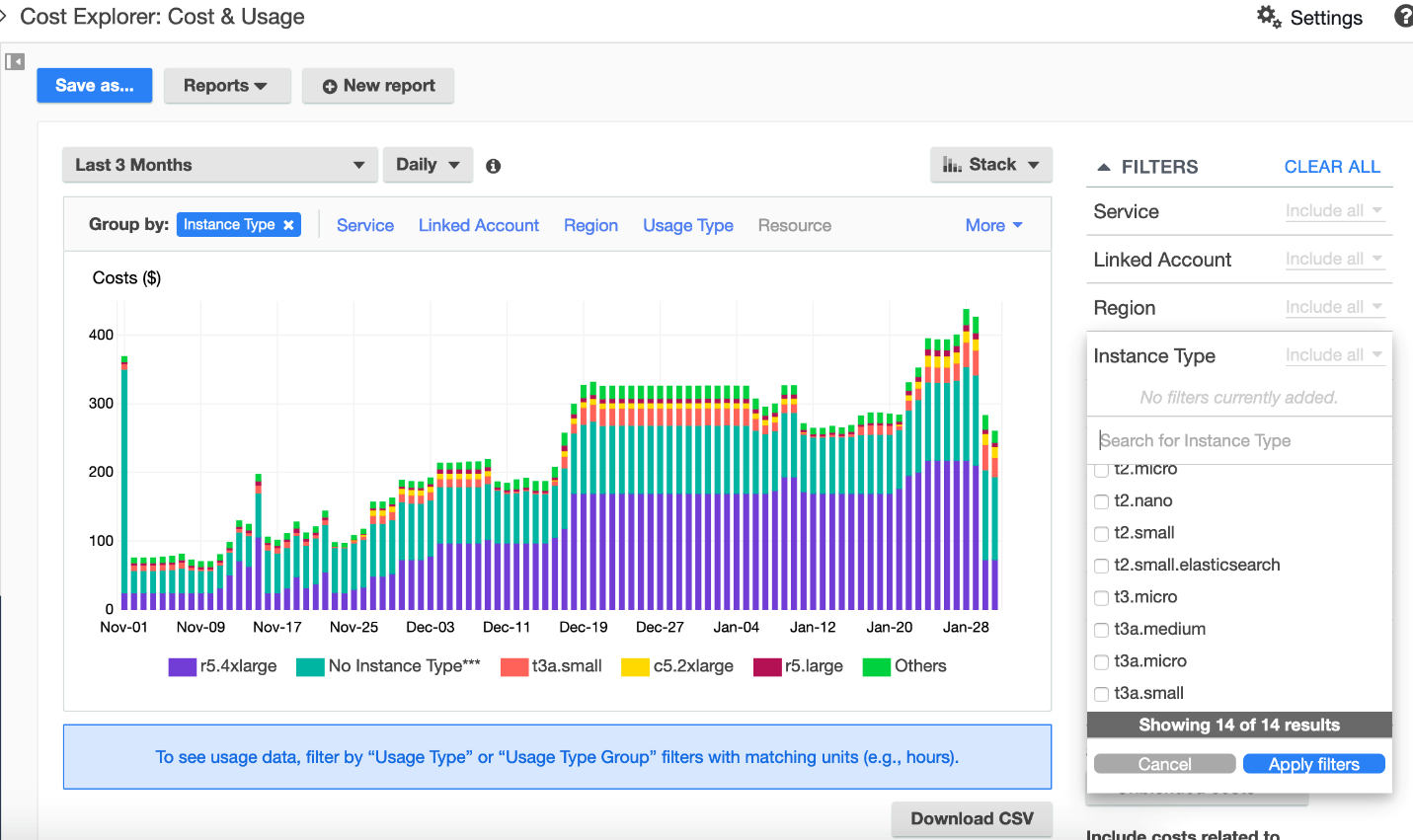Check the t2.micro instance type
This screenshot has width=1413, height=840.
coord(1101,469)
